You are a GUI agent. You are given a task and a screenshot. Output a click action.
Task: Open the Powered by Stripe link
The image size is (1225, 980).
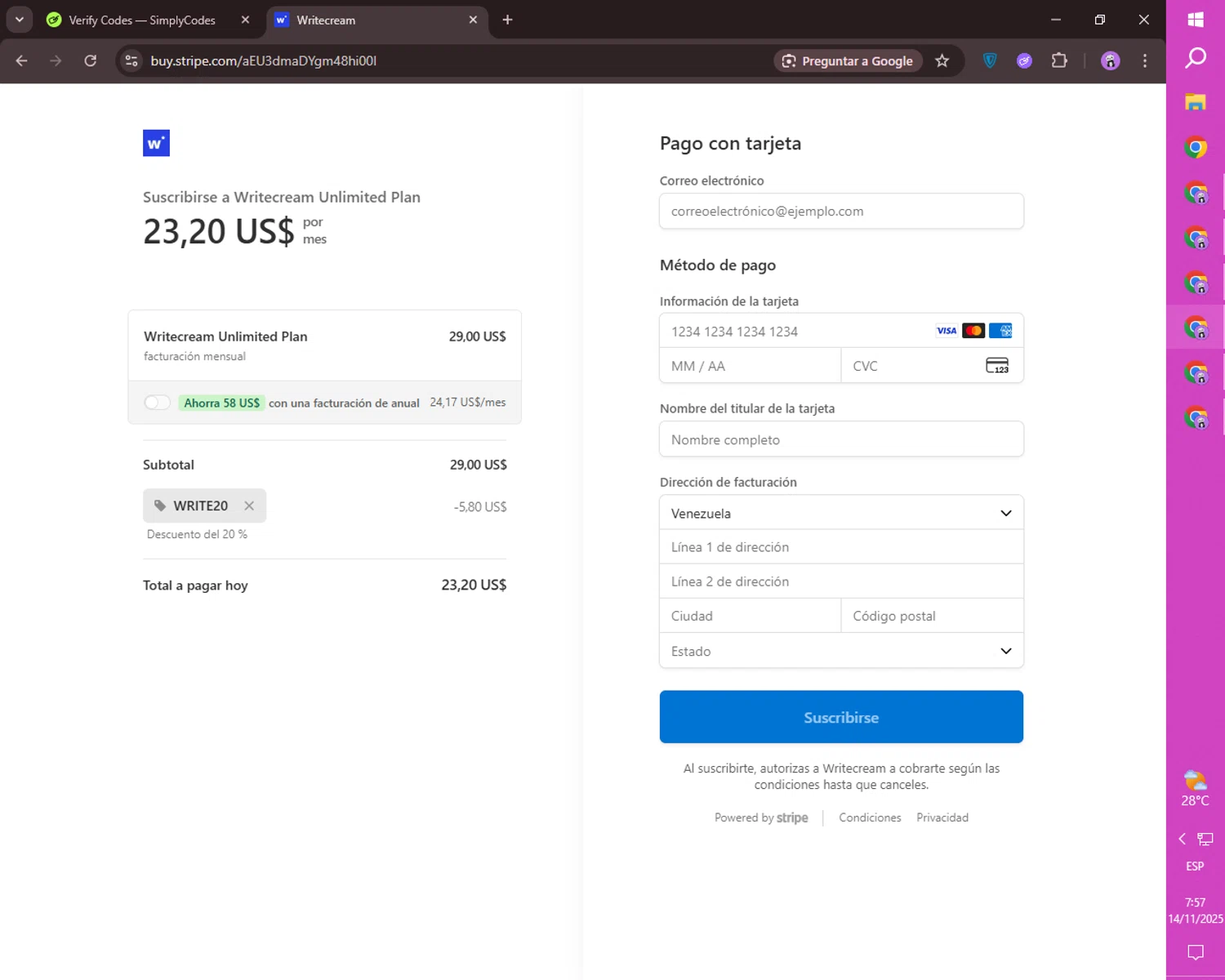click(x=761, y=817)
